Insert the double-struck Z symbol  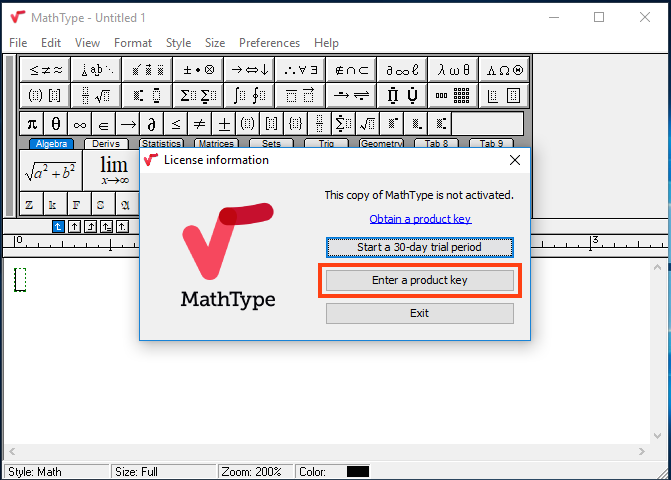(x=29, y=205)
